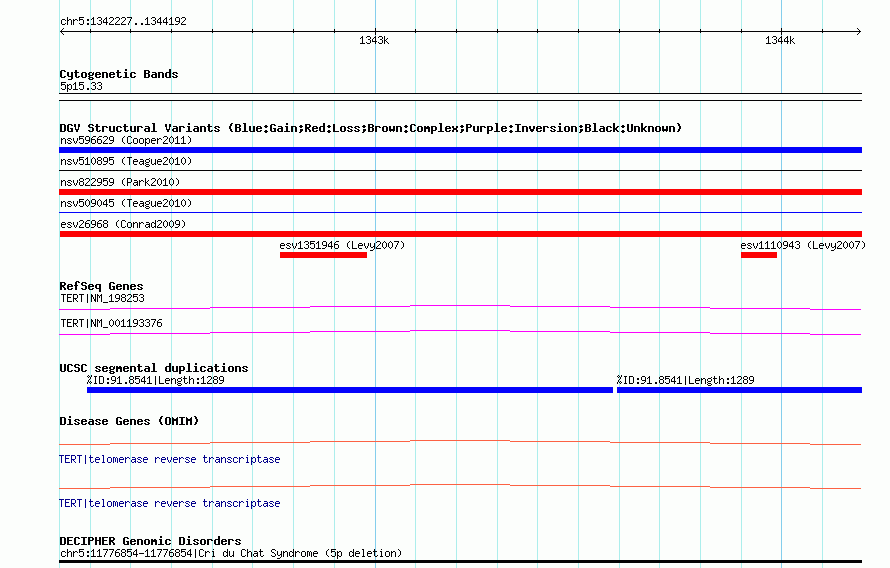Click the right arrowhead of the ruler
Screen dimensions: 890x568
[x=859, y=32]
